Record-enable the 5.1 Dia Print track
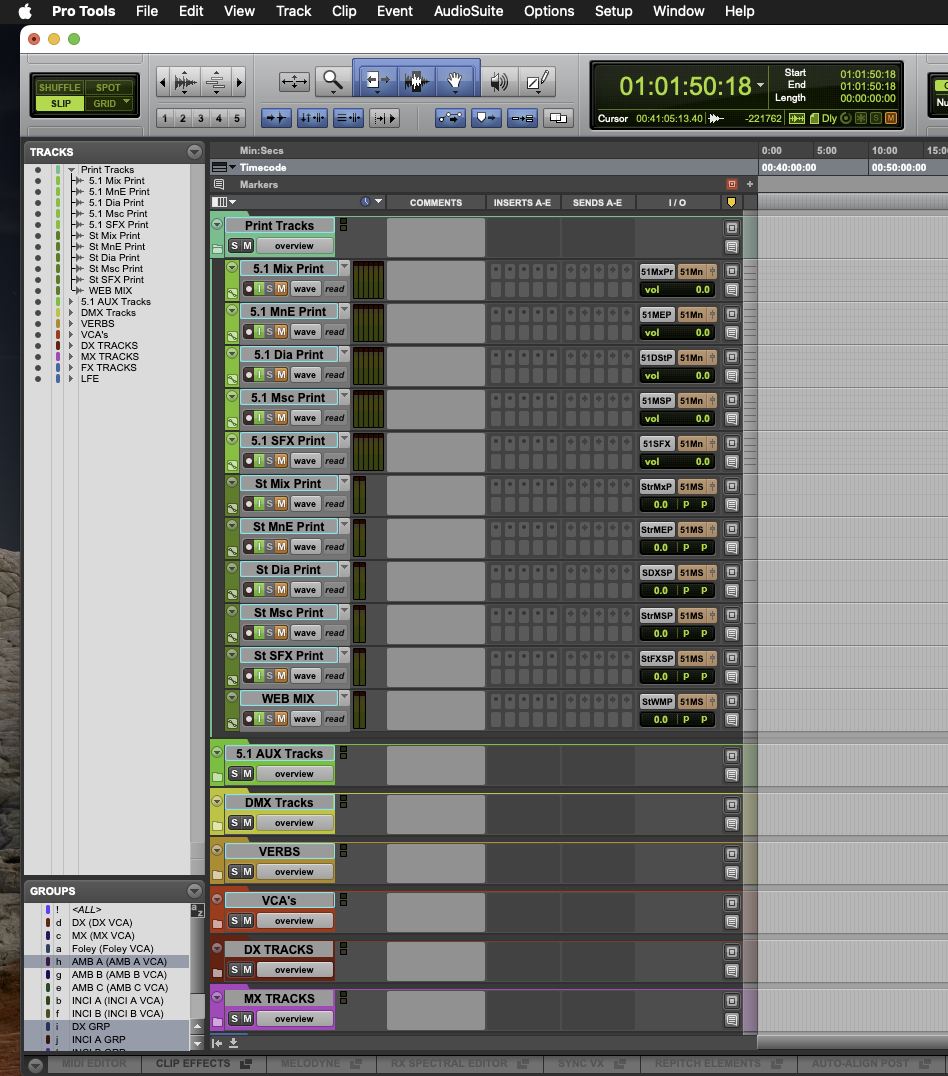The height and width of the screenshot is (1076, 948). point(248,375)
